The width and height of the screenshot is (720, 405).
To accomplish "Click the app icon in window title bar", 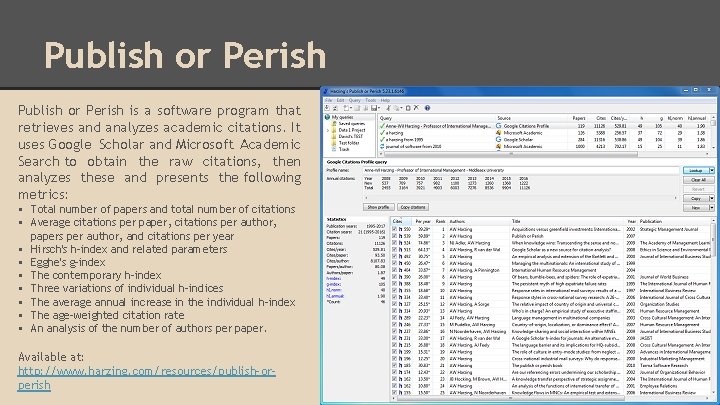I will (x=326, y=91).
